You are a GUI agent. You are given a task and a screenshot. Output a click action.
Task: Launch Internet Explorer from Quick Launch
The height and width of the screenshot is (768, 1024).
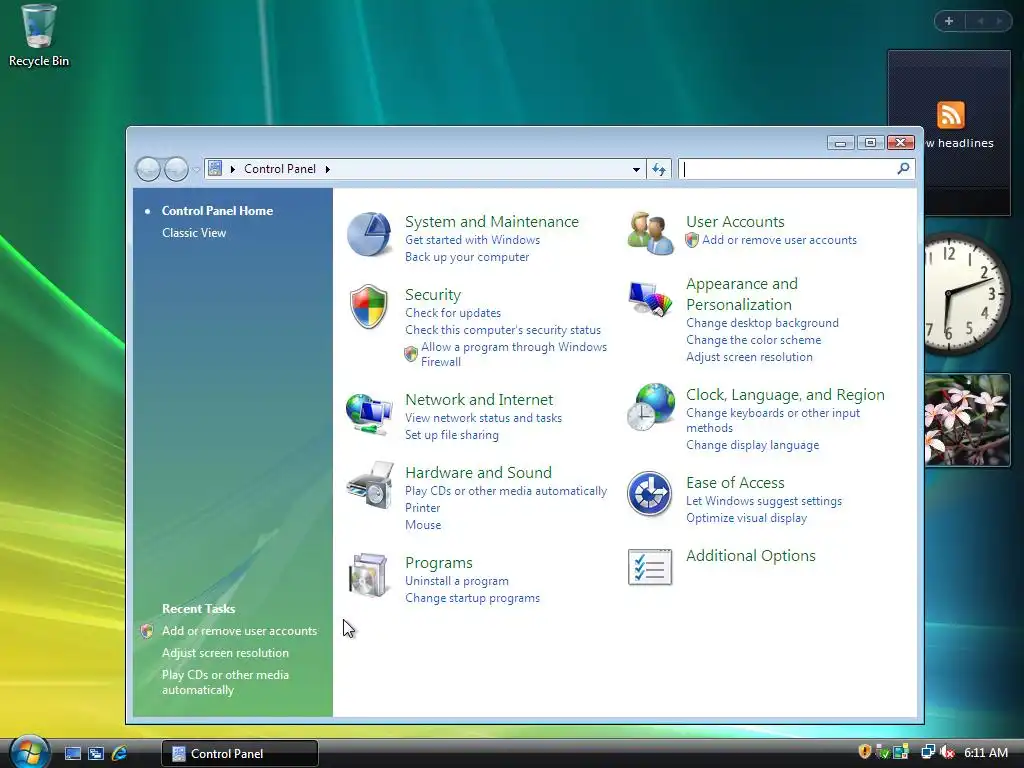pos(120,754)
